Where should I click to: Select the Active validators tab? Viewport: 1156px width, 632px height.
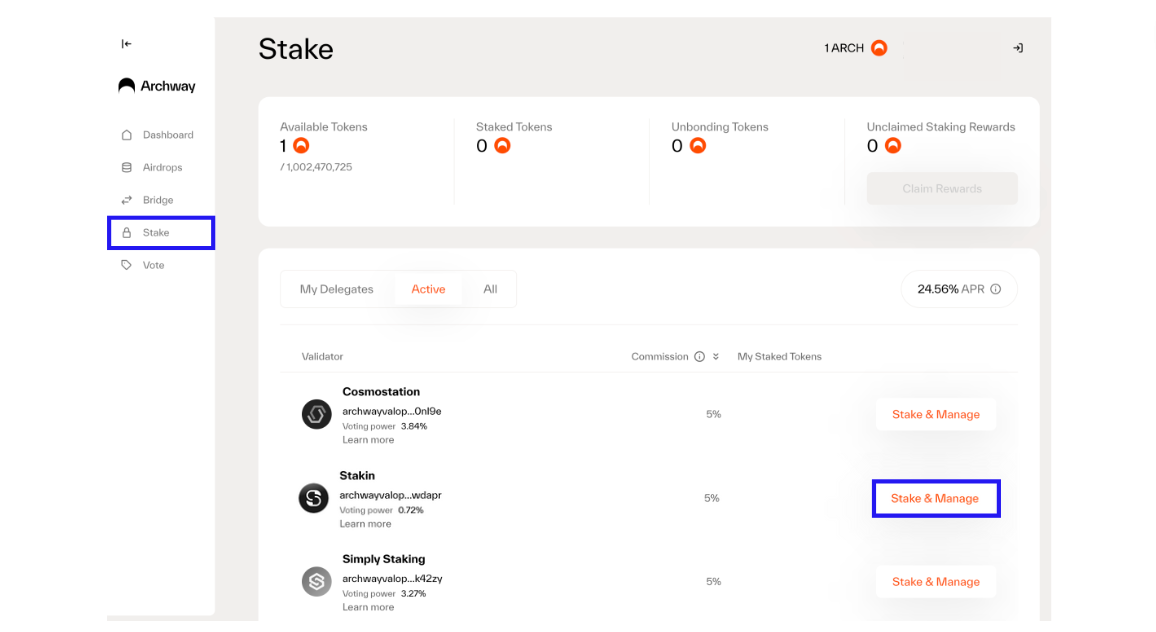(x=428, y=289)
